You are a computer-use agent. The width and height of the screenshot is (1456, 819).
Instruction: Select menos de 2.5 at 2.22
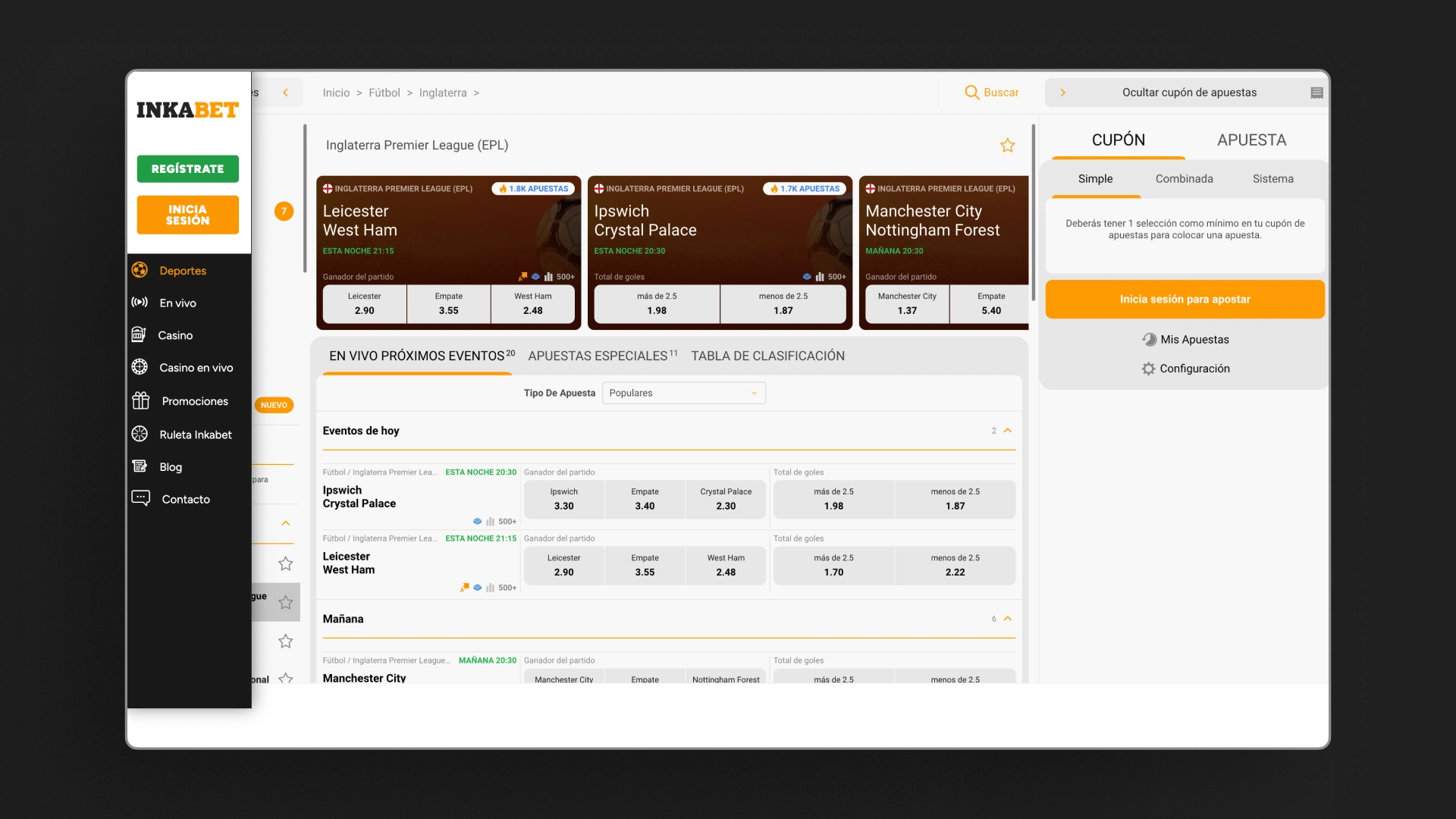click(955, 566)
